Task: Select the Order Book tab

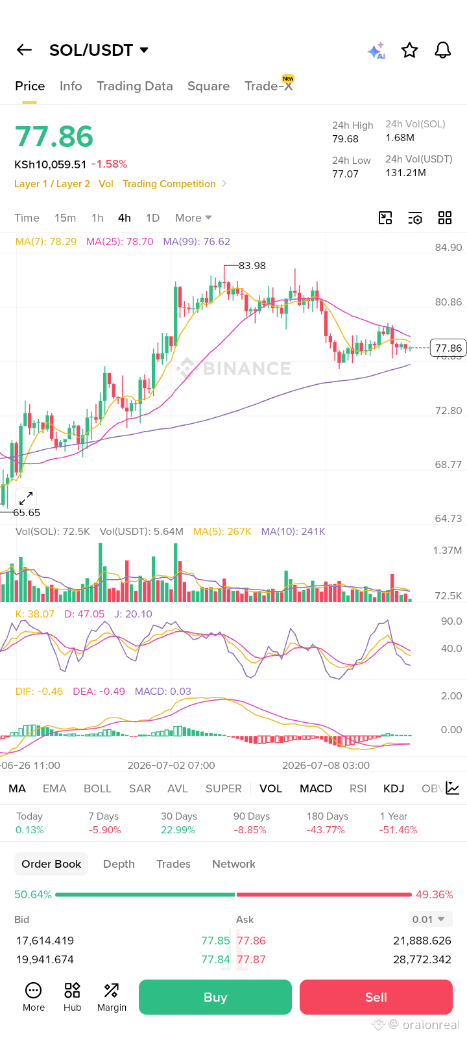Action: tap(51, 864)
